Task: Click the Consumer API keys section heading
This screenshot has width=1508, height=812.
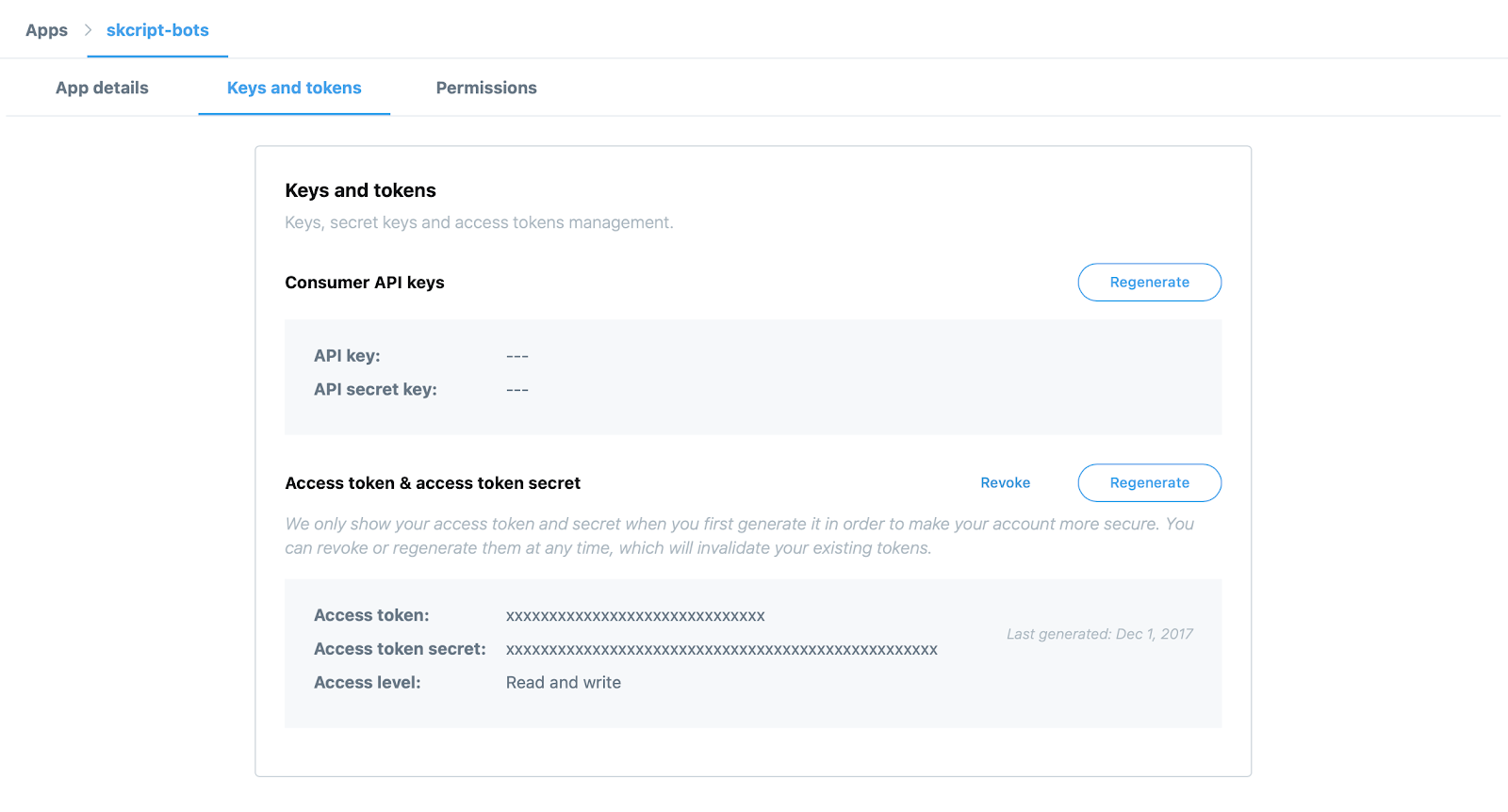Action: [365, 282]
